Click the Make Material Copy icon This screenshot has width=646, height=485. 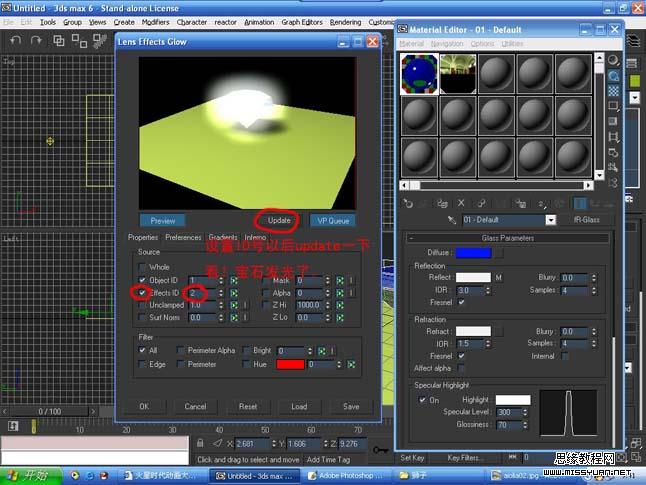click(x=481, y=203)
